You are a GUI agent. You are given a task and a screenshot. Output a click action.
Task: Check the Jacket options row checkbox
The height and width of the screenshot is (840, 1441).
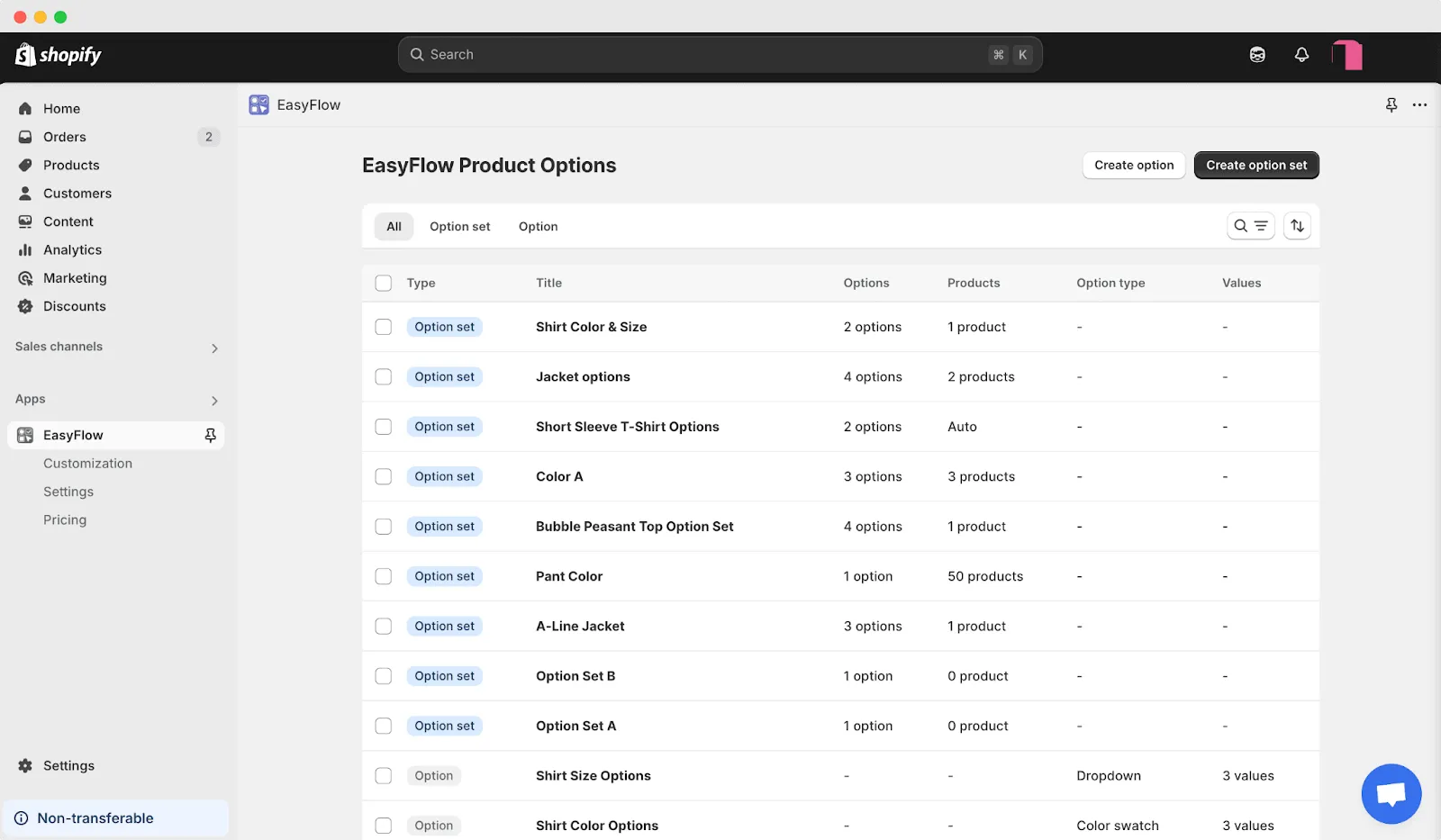pos(384,376)
